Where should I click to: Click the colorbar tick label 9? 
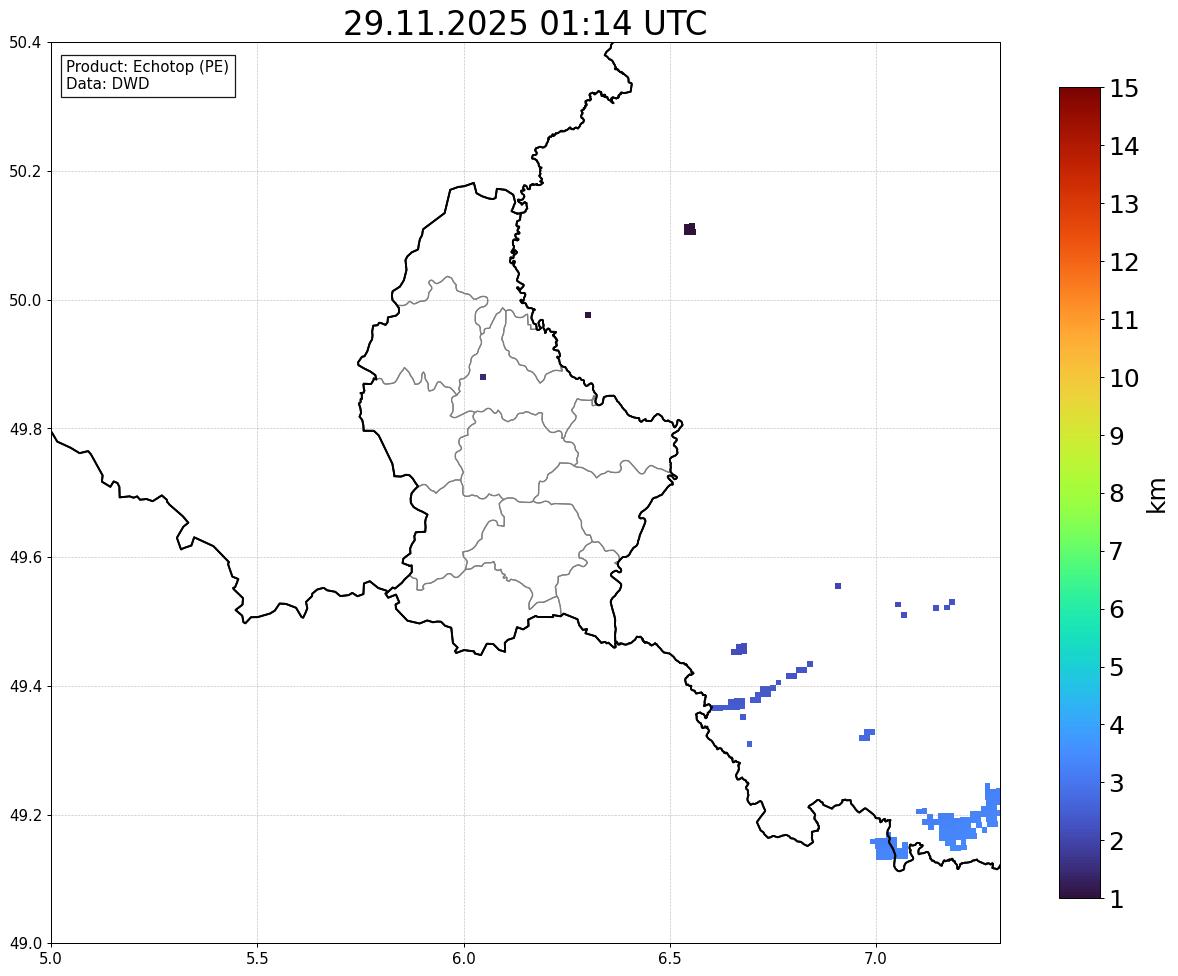pos(1117,436)
